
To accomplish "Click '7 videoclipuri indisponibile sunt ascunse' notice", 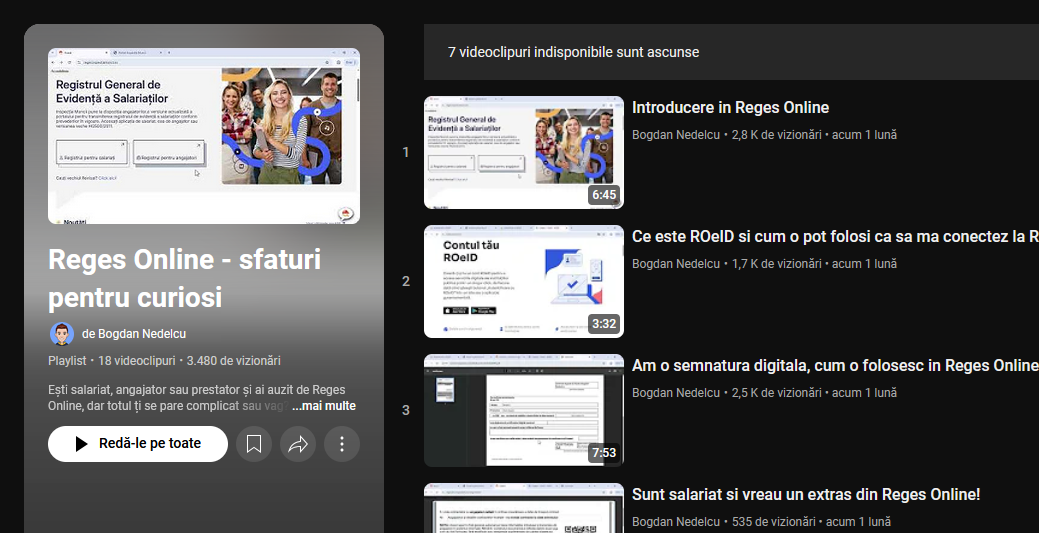I will [x=574, y=52].
